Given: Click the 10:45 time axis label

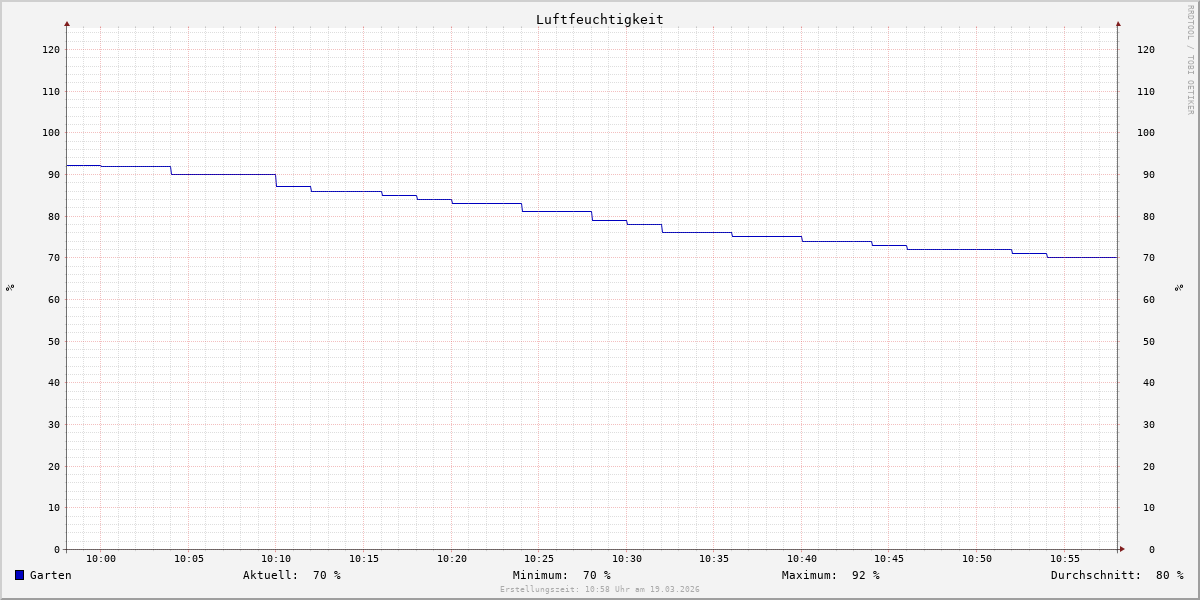Looking at the screenshot, I should pyautogui.click(x=890, y=559).
